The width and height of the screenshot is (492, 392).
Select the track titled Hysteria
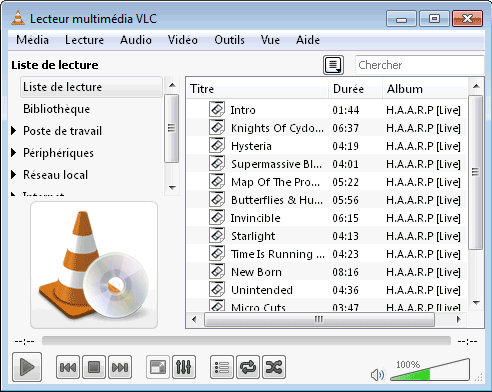(x=251, y=146)
